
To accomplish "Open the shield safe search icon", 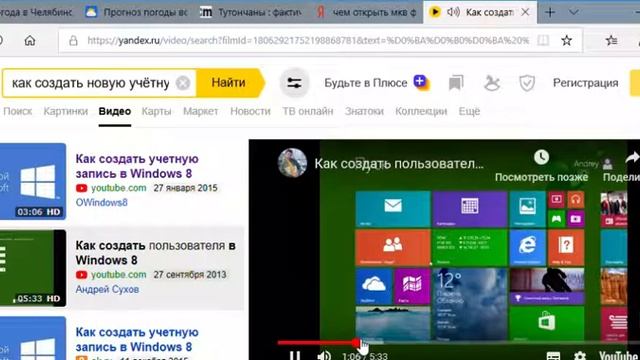I will pyautogui.click(x=527, y=83).
